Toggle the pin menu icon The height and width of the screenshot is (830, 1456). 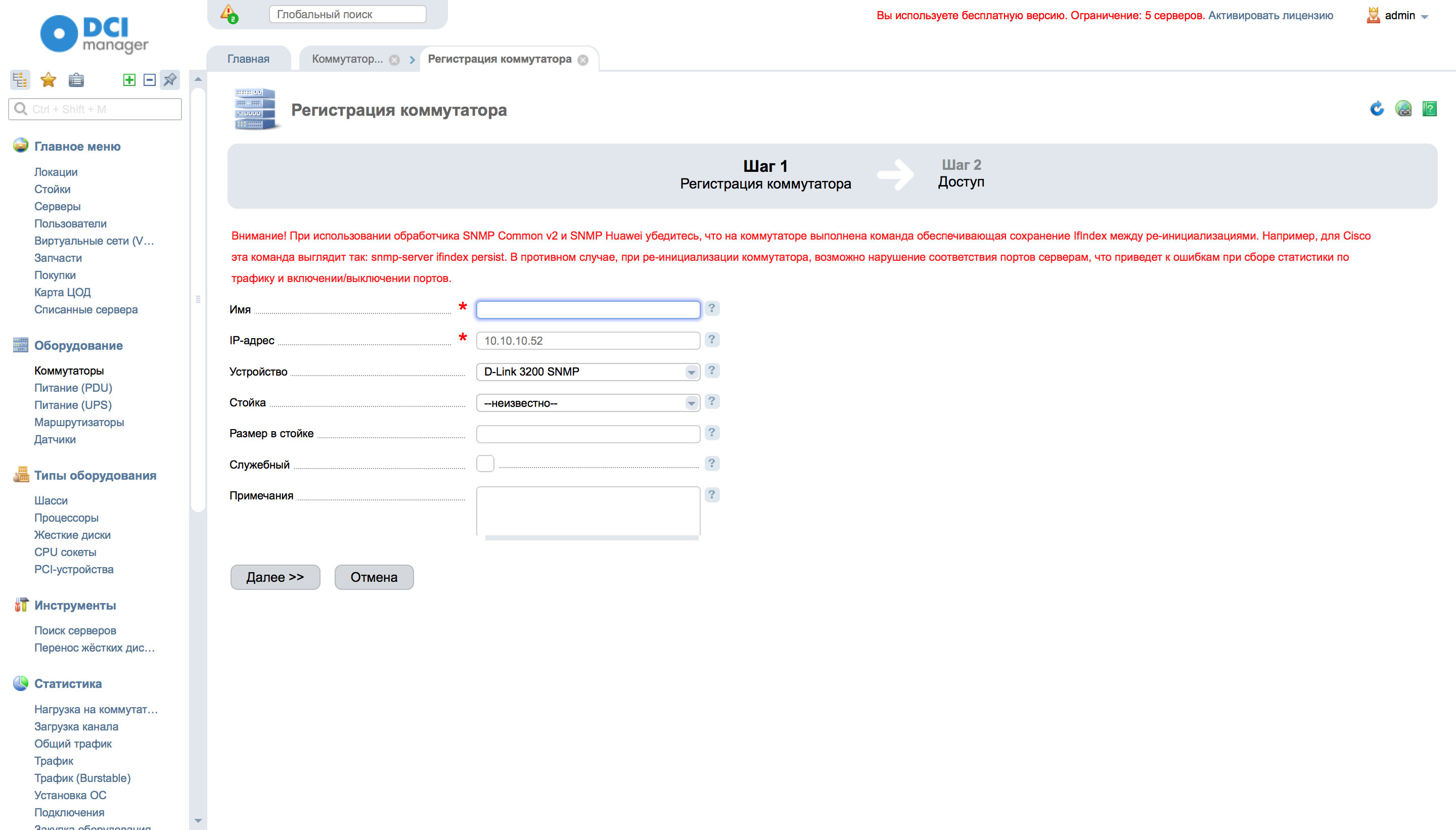coord(170,80)
